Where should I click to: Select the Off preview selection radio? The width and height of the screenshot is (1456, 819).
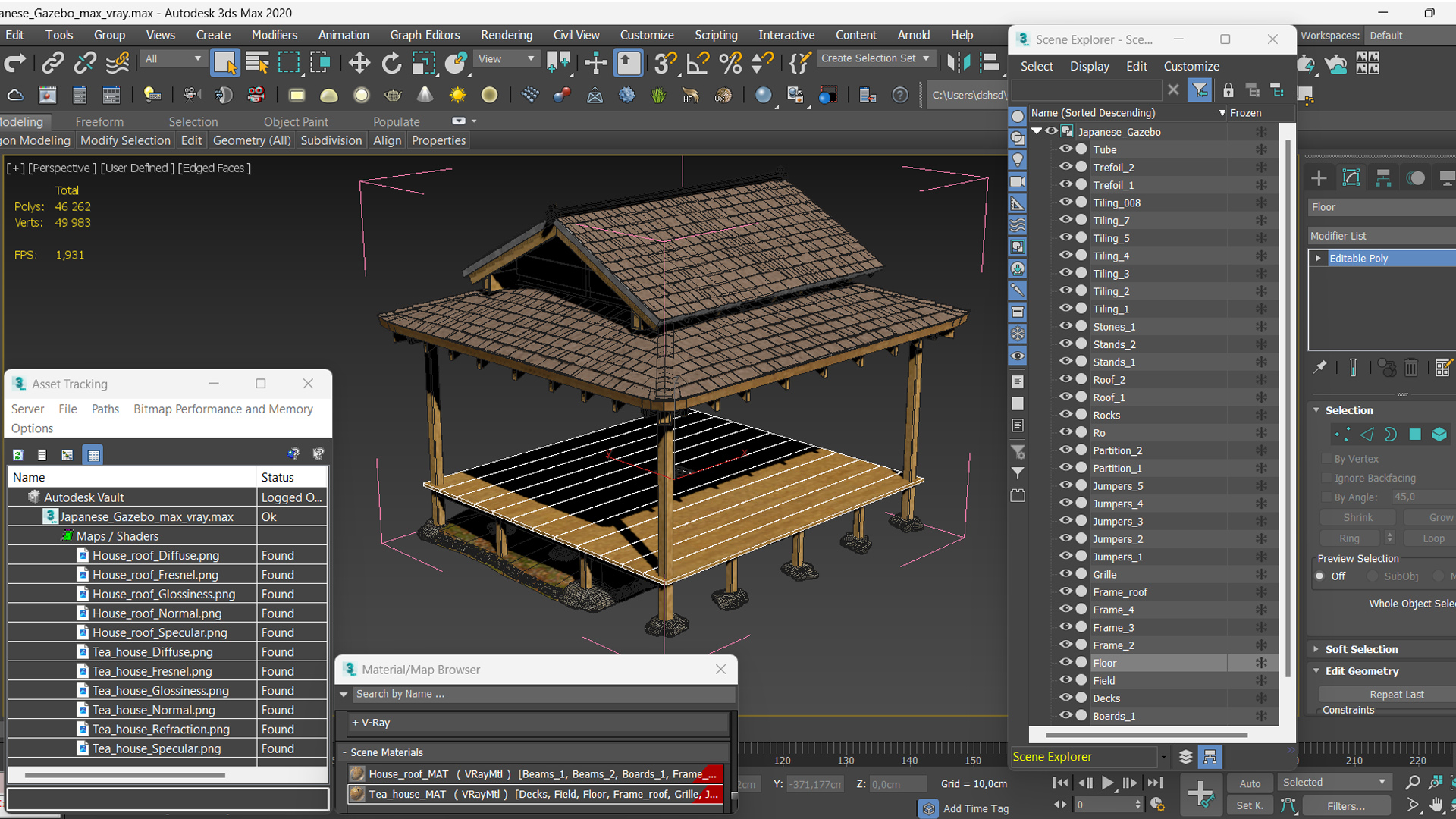coord(1320,576)
